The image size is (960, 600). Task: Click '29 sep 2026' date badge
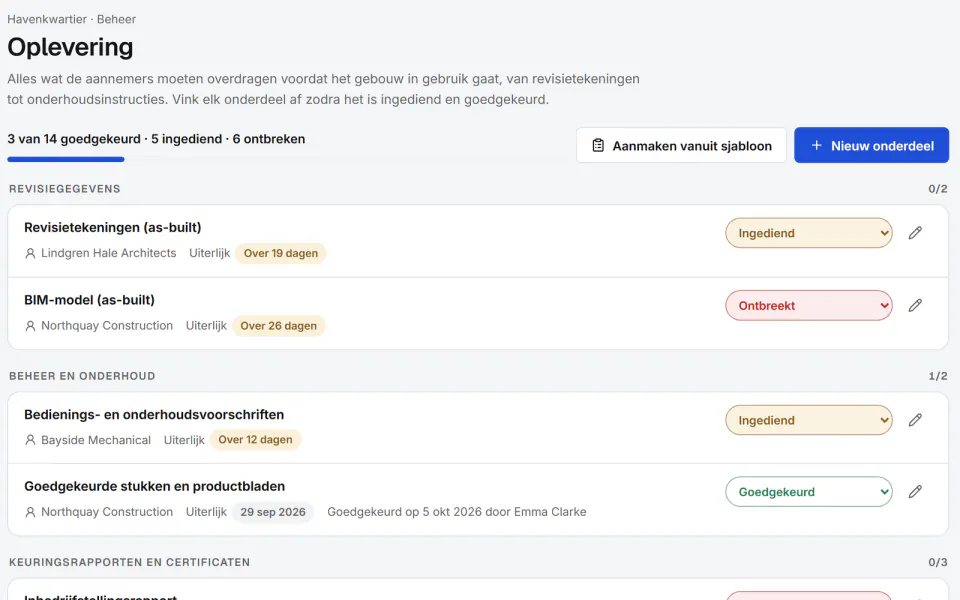point(272,512)
